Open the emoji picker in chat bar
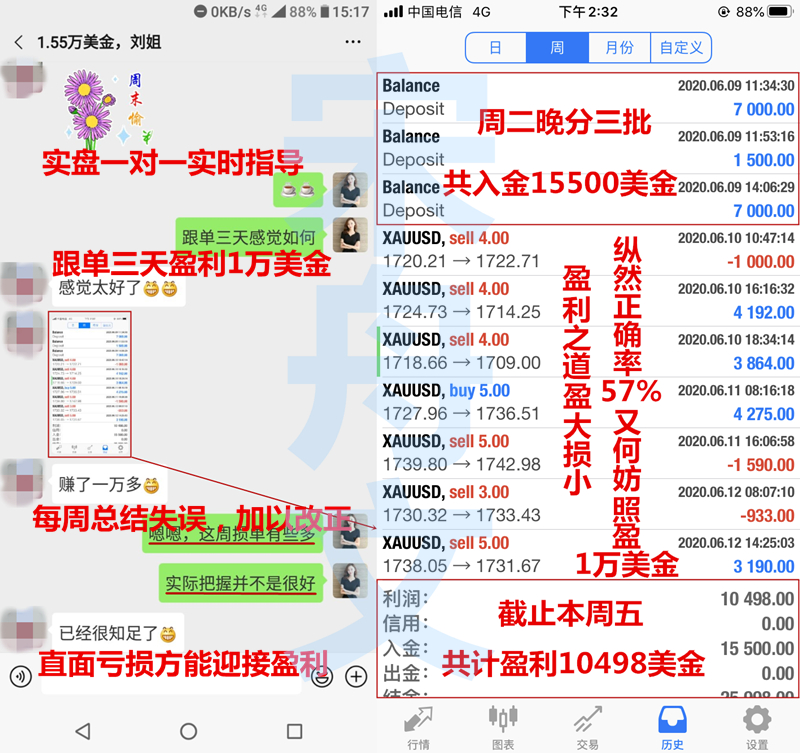 (x=322, y=677)
